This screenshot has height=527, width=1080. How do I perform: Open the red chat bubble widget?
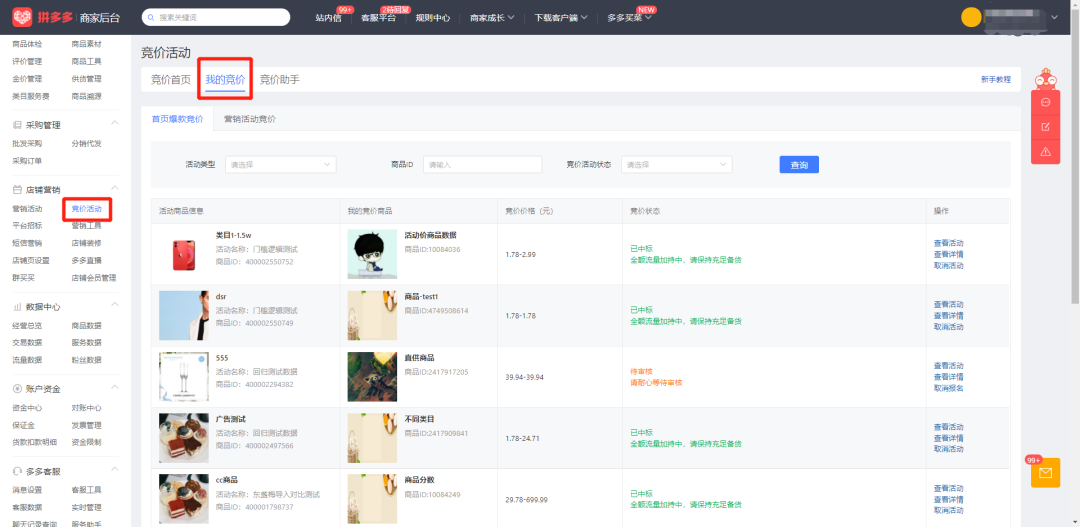tap(1045, 102)
